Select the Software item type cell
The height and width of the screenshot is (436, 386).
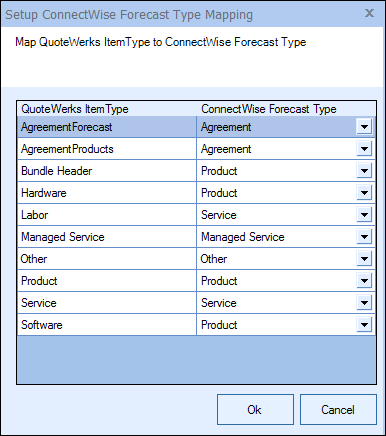click(x=107, y=325)
